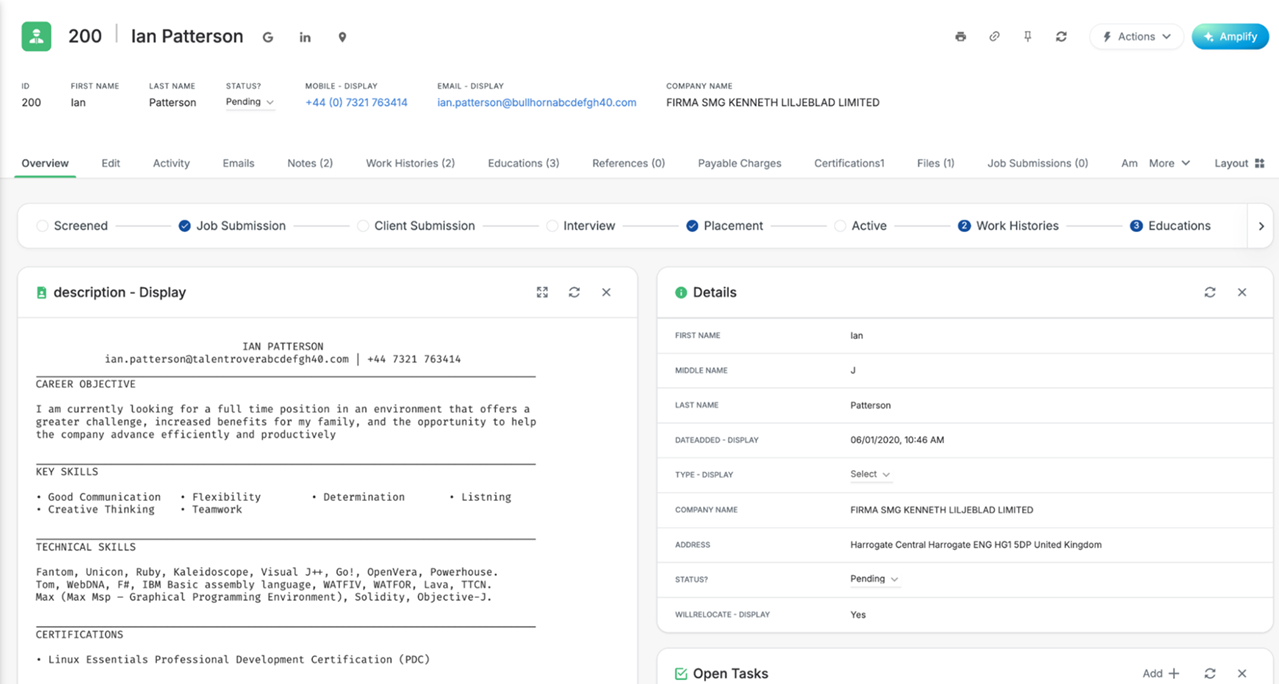Toggle the Placement pipeline step
The height and width of the screenshot is (684, 1279).
[692, 226]
